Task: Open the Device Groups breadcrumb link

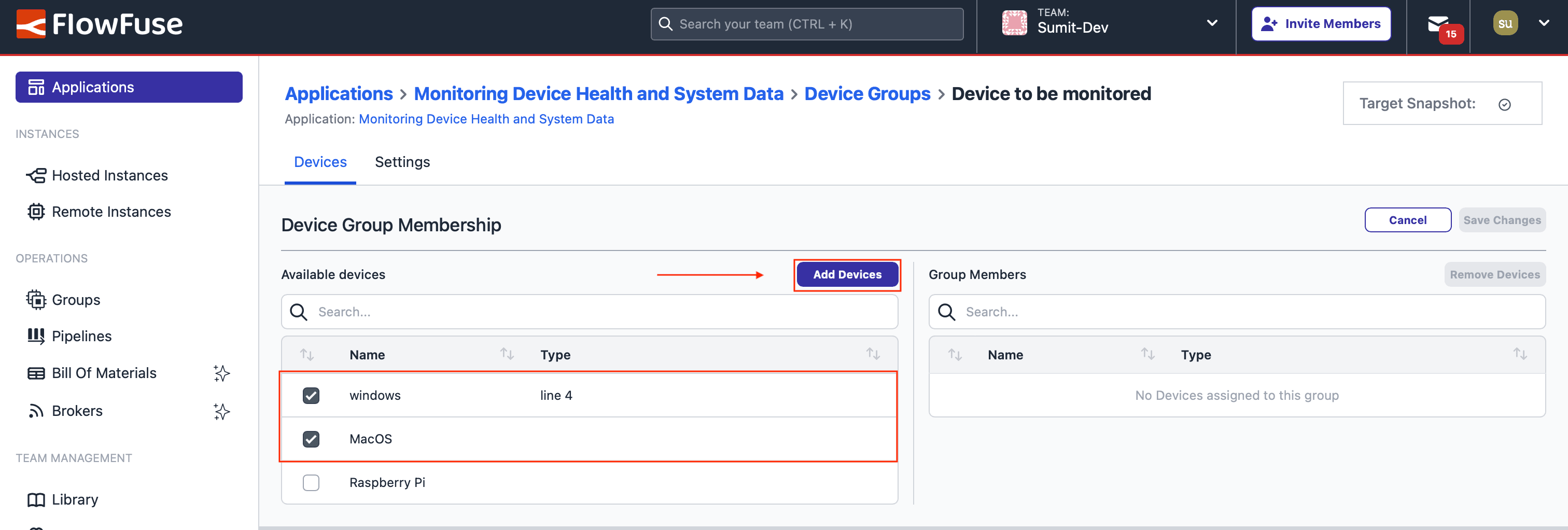Action: (x=867, y=93)
